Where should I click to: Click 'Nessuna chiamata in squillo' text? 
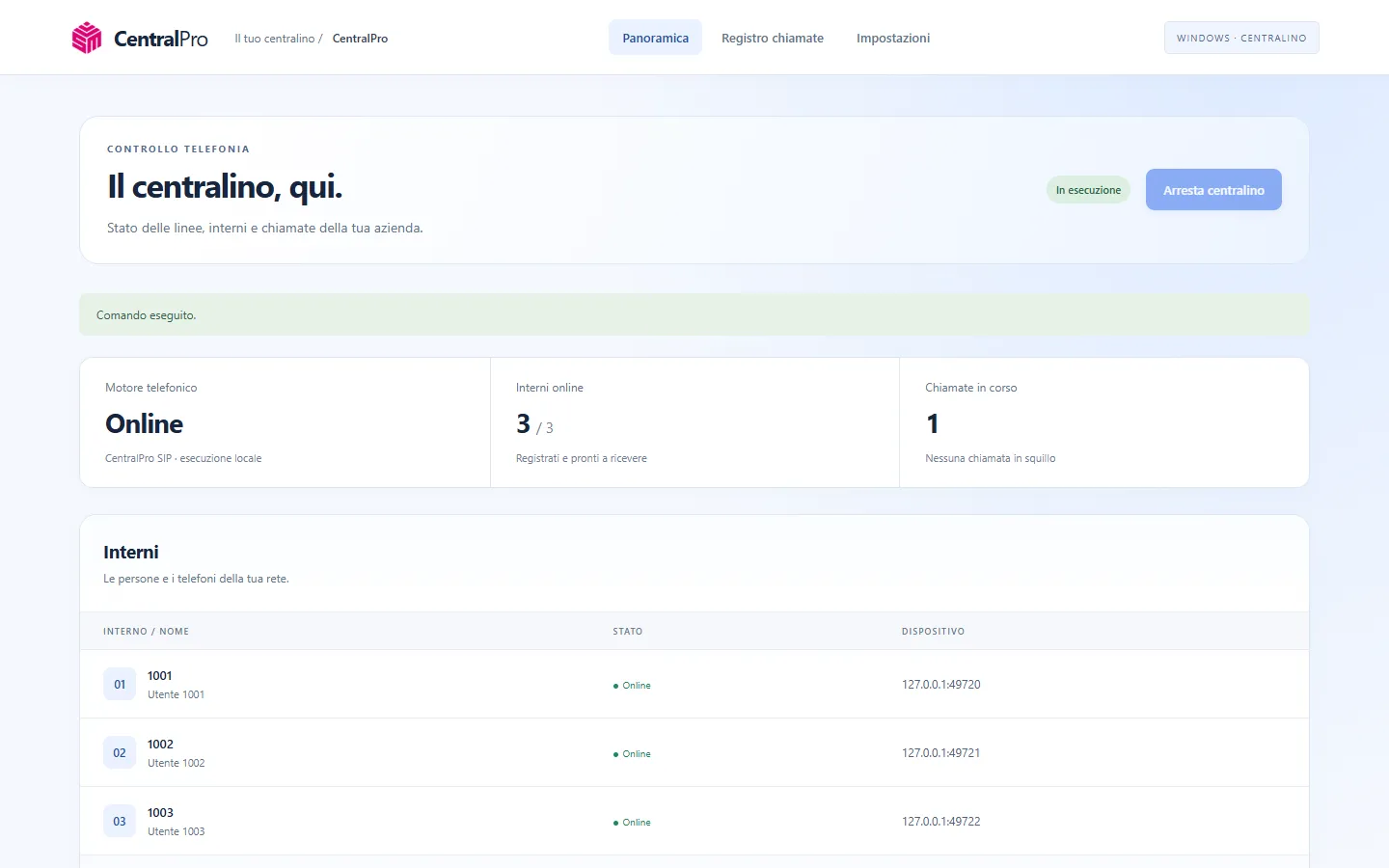tap(990, 458)
